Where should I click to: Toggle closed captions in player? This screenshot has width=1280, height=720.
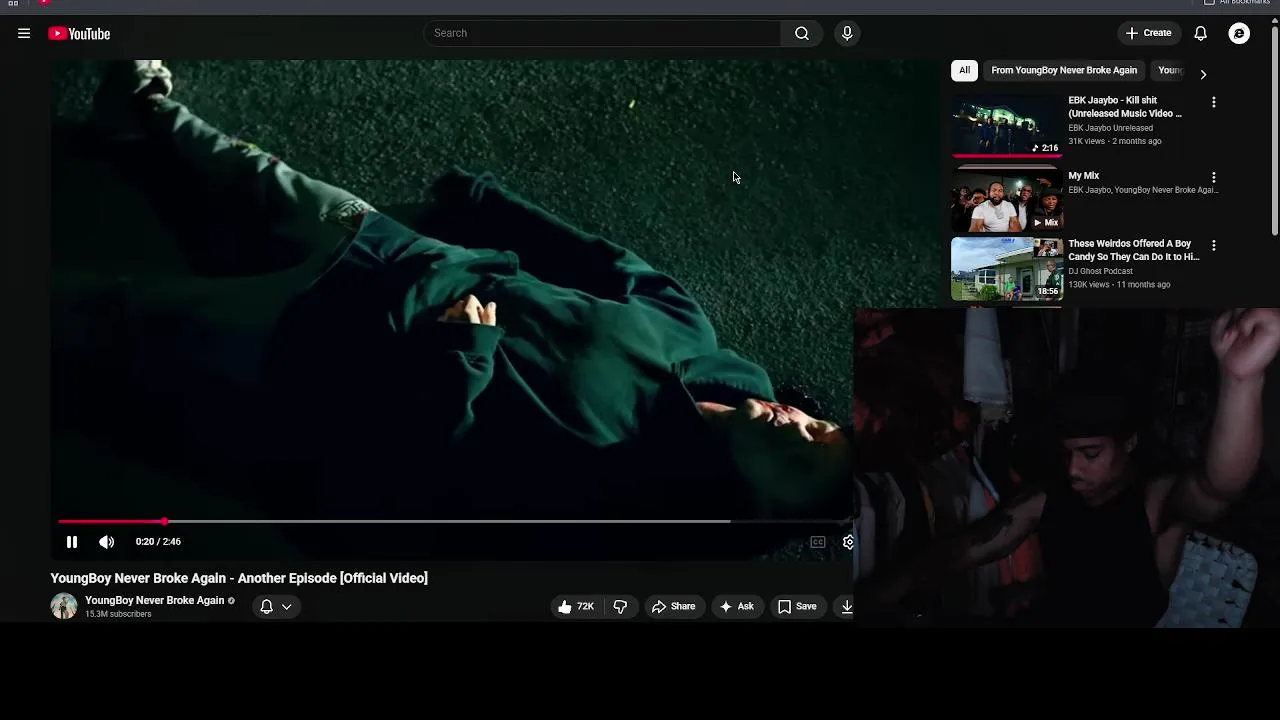point(818,542)
